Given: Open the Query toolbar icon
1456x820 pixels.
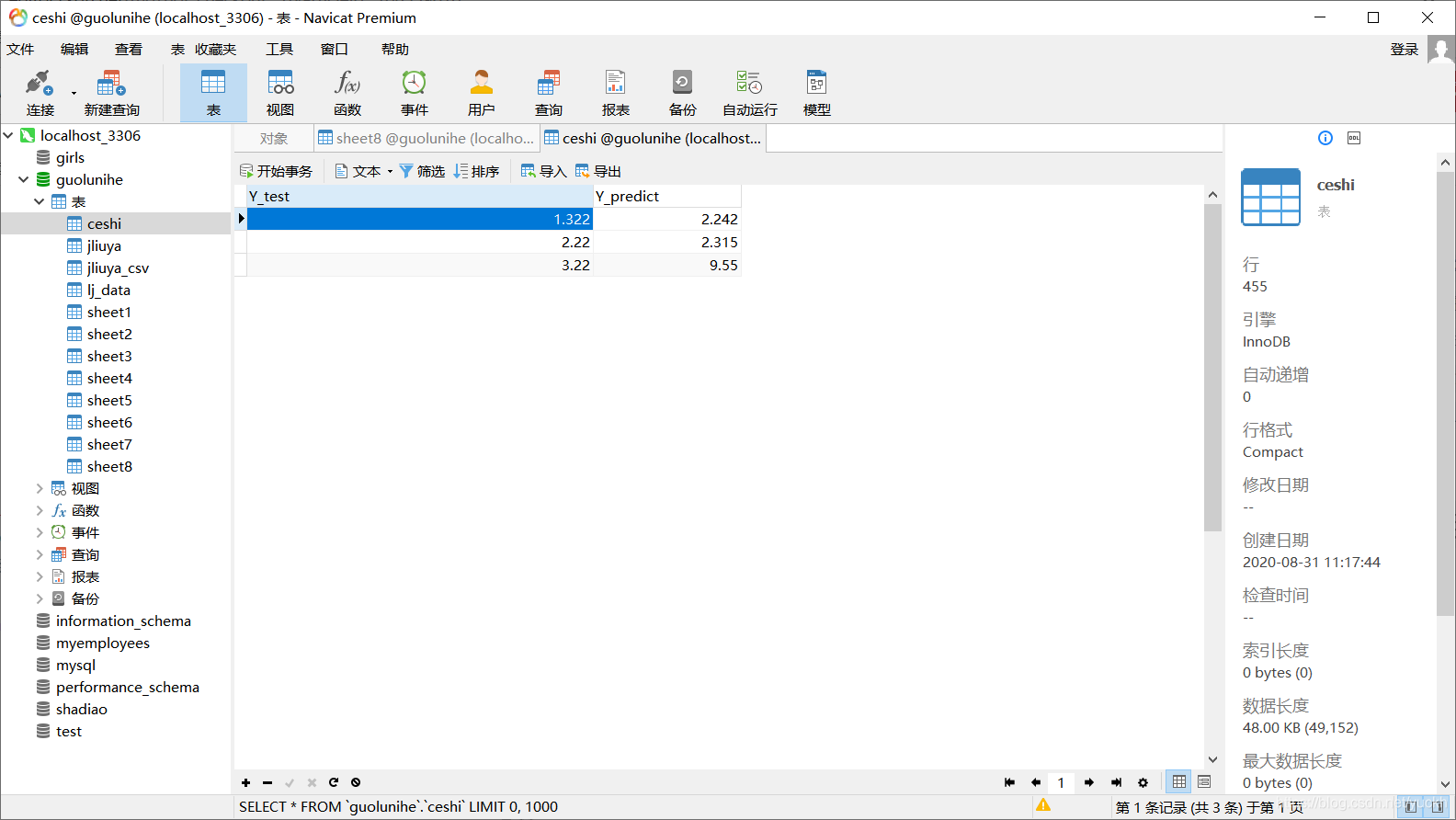Looking at the screenshot, I should [549, 93].
